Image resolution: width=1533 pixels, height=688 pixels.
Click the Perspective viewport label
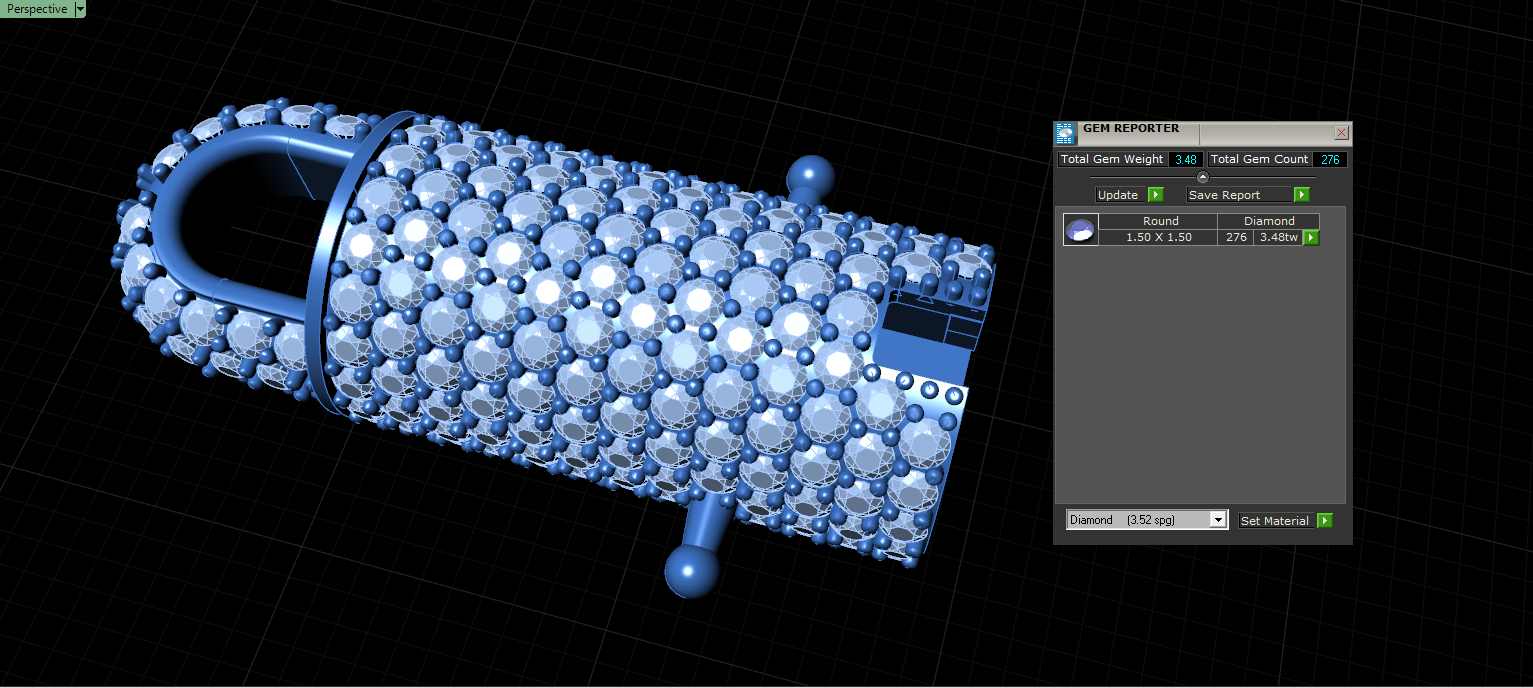pyautogui.click(x=37, y=9)
